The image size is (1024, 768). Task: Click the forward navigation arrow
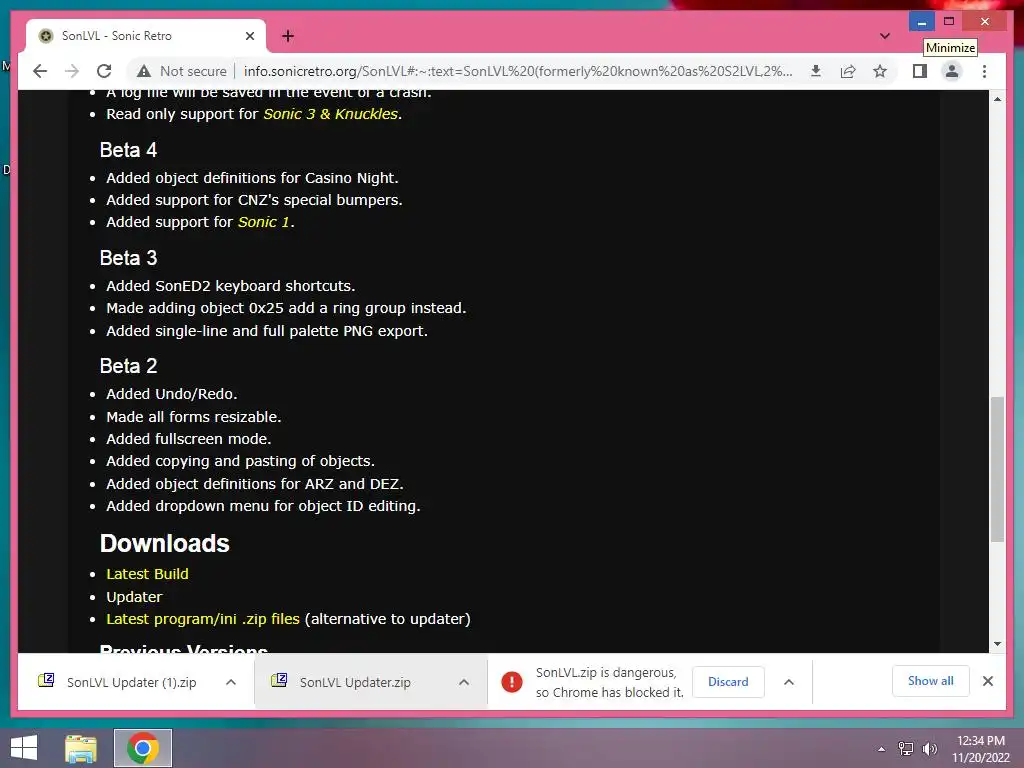click(72, 71)
